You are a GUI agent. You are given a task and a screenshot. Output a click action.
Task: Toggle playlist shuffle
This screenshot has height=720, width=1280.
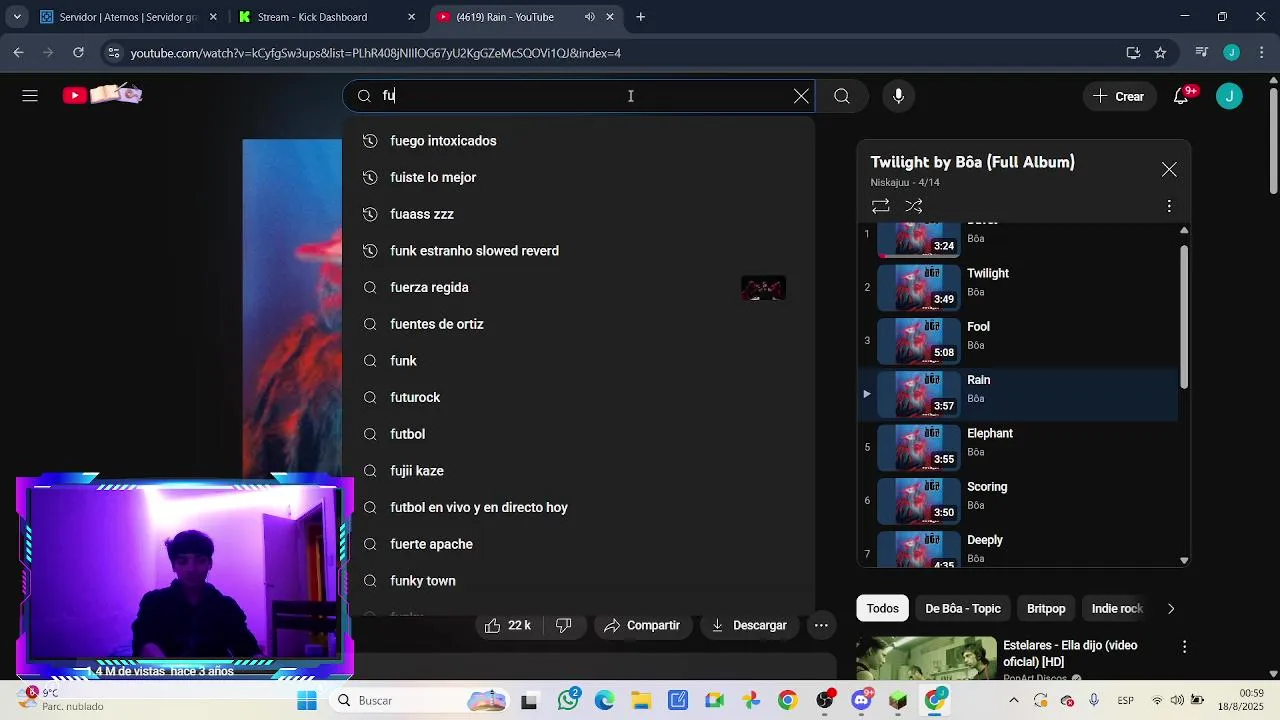[x=914, y=206]
